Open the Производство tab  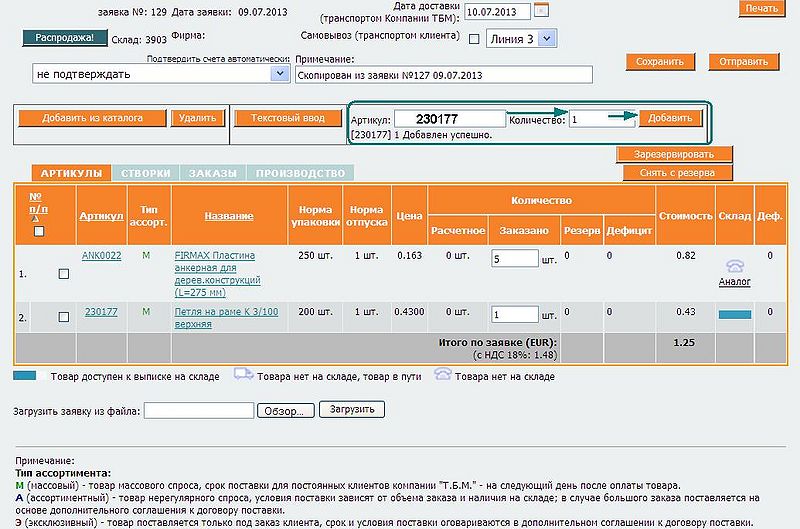click(x=300, y=173)
